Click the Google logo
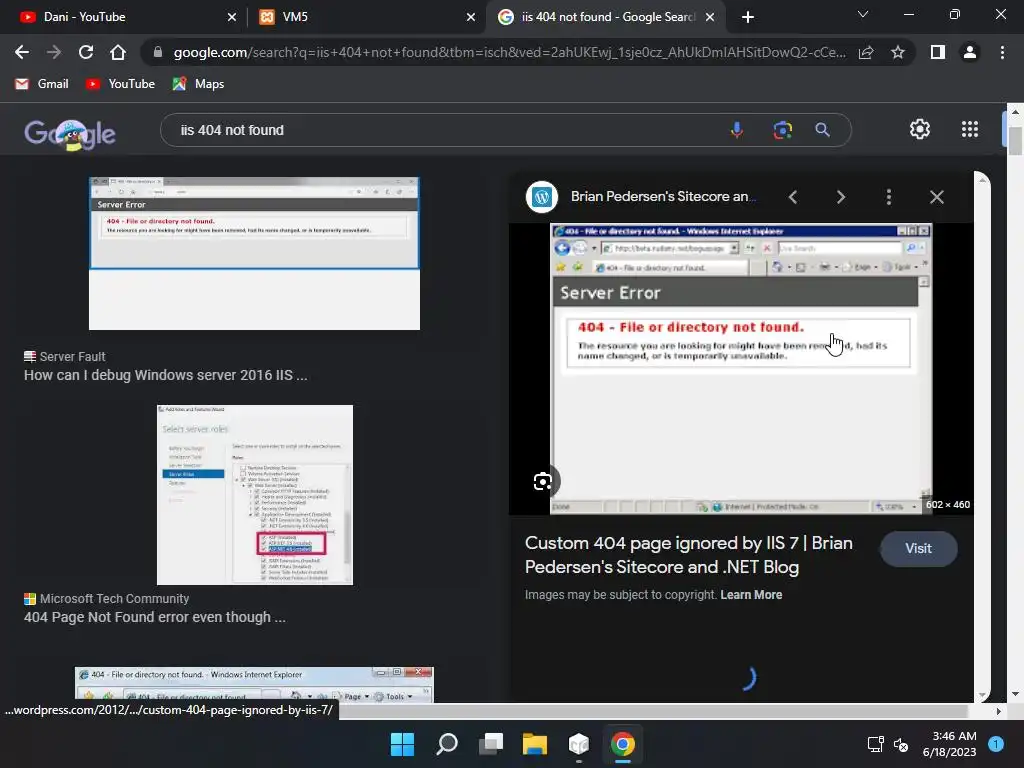This screenshot has height=768, width=1024. (69, 133)
